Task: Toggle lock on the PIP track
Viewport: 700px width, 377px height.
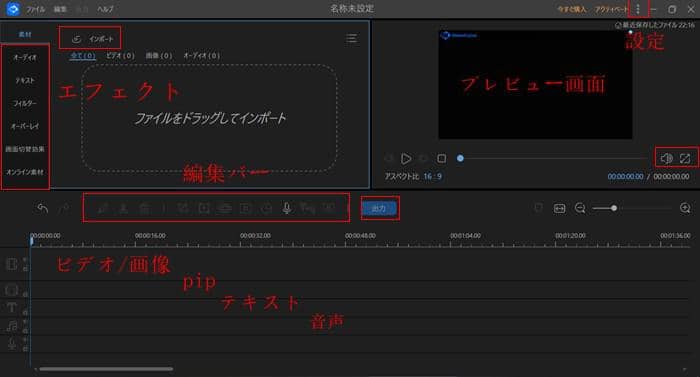Action: [25, 294]
